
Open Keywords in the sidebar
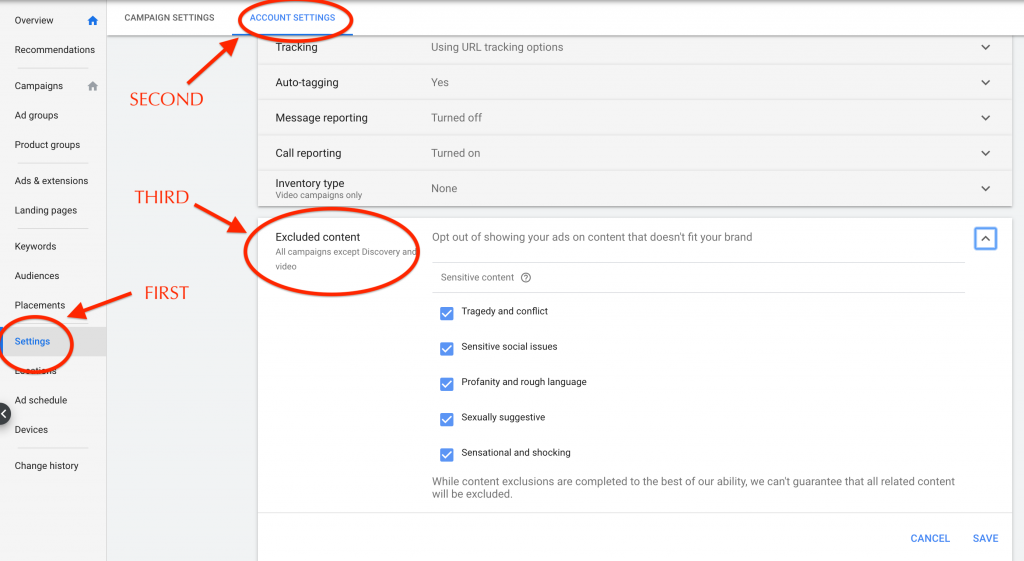pyautogui.click(x=36, y=246)
